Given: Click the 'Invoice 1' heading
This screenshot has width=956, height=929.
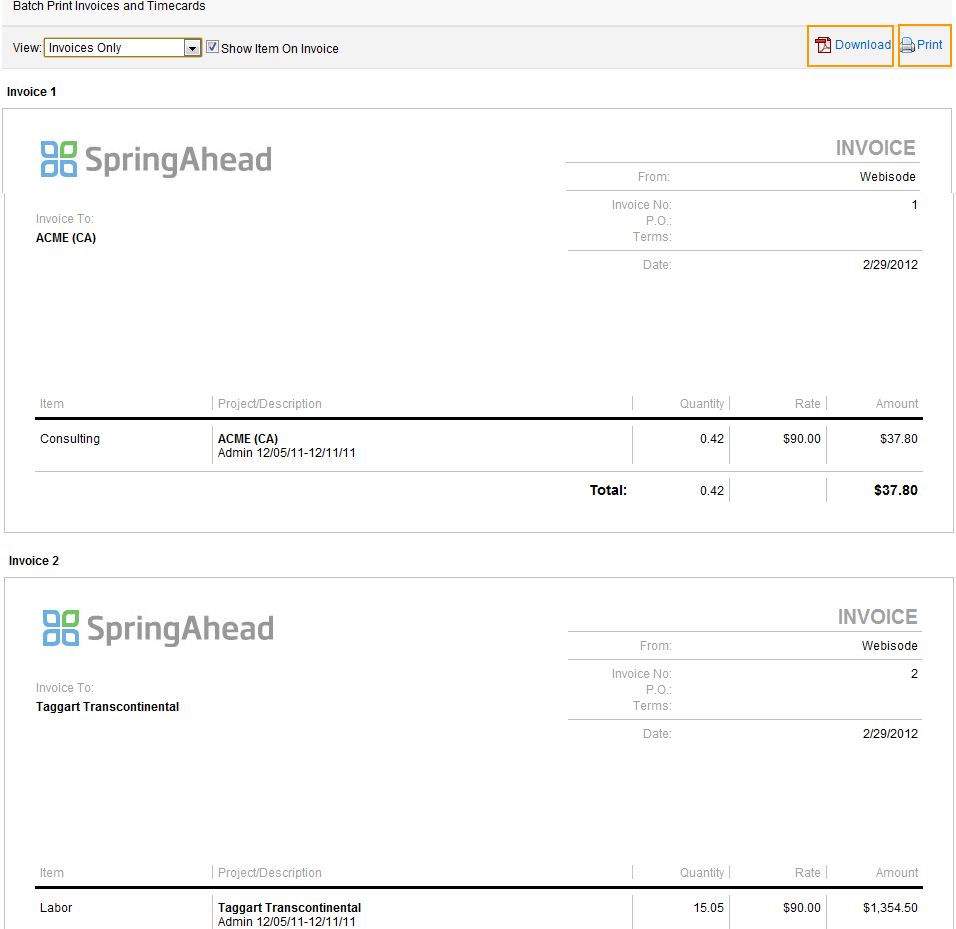Looking at the screenshot, I should click(x=32, y=92).
